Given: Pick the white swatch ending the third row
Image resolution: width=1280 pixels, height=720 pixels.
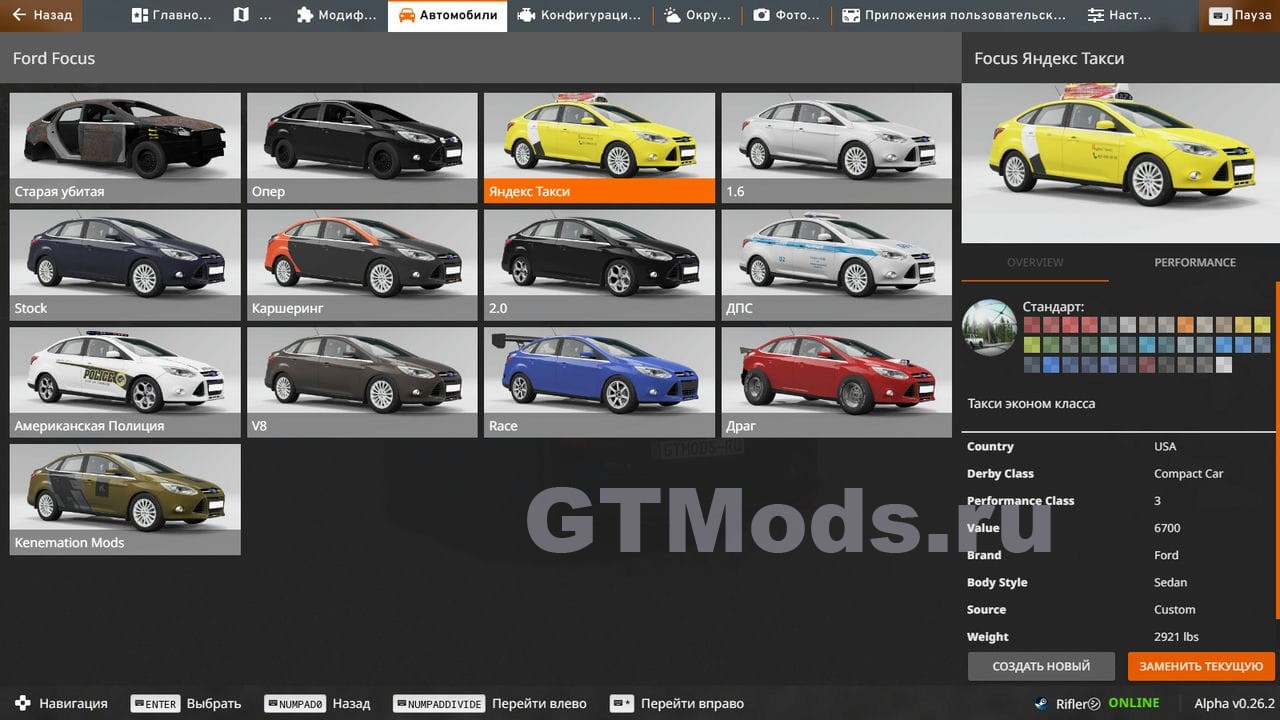Looking at the screenshot, I should pos(1224,365).
